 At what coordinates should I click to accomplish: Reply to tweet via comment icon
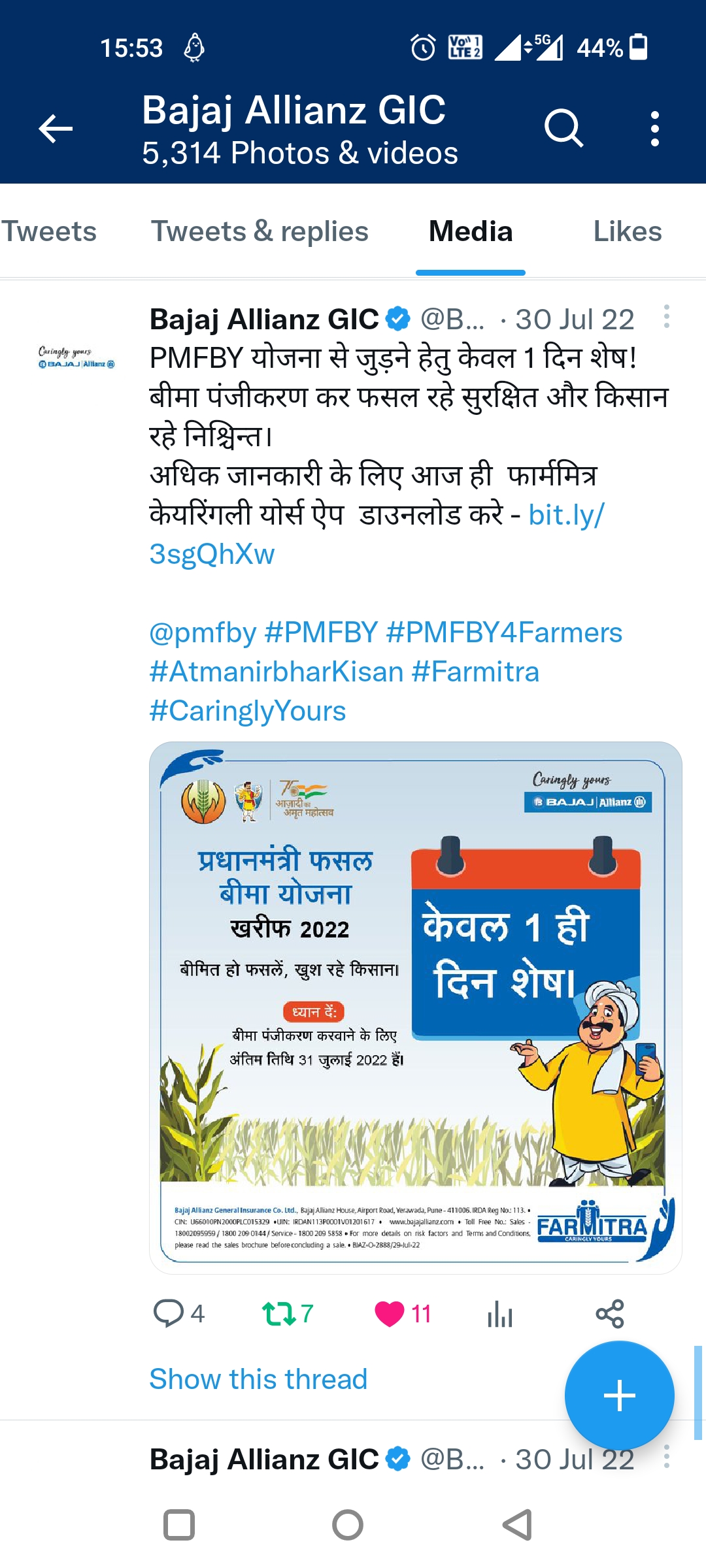point(169,1313)
